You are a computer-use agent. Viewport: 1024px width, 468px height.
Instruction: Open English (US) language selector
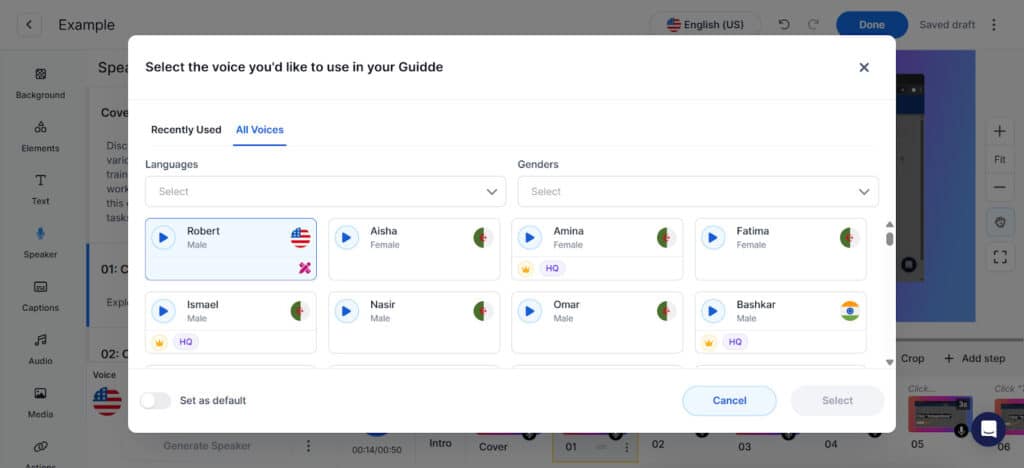tap(705, 25)
